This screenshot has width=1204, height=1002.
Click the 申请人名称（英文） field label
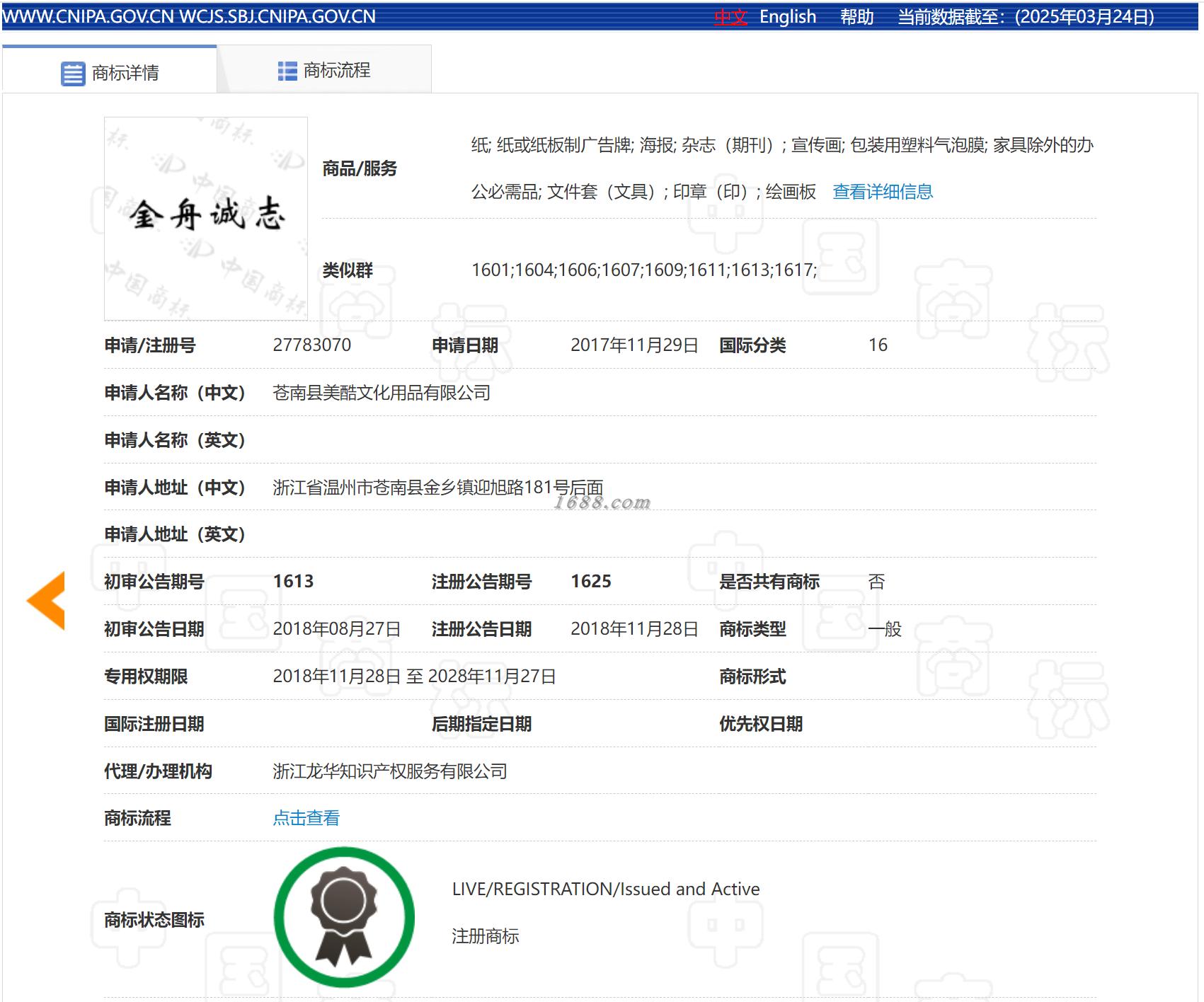click(x=175, y=440)
